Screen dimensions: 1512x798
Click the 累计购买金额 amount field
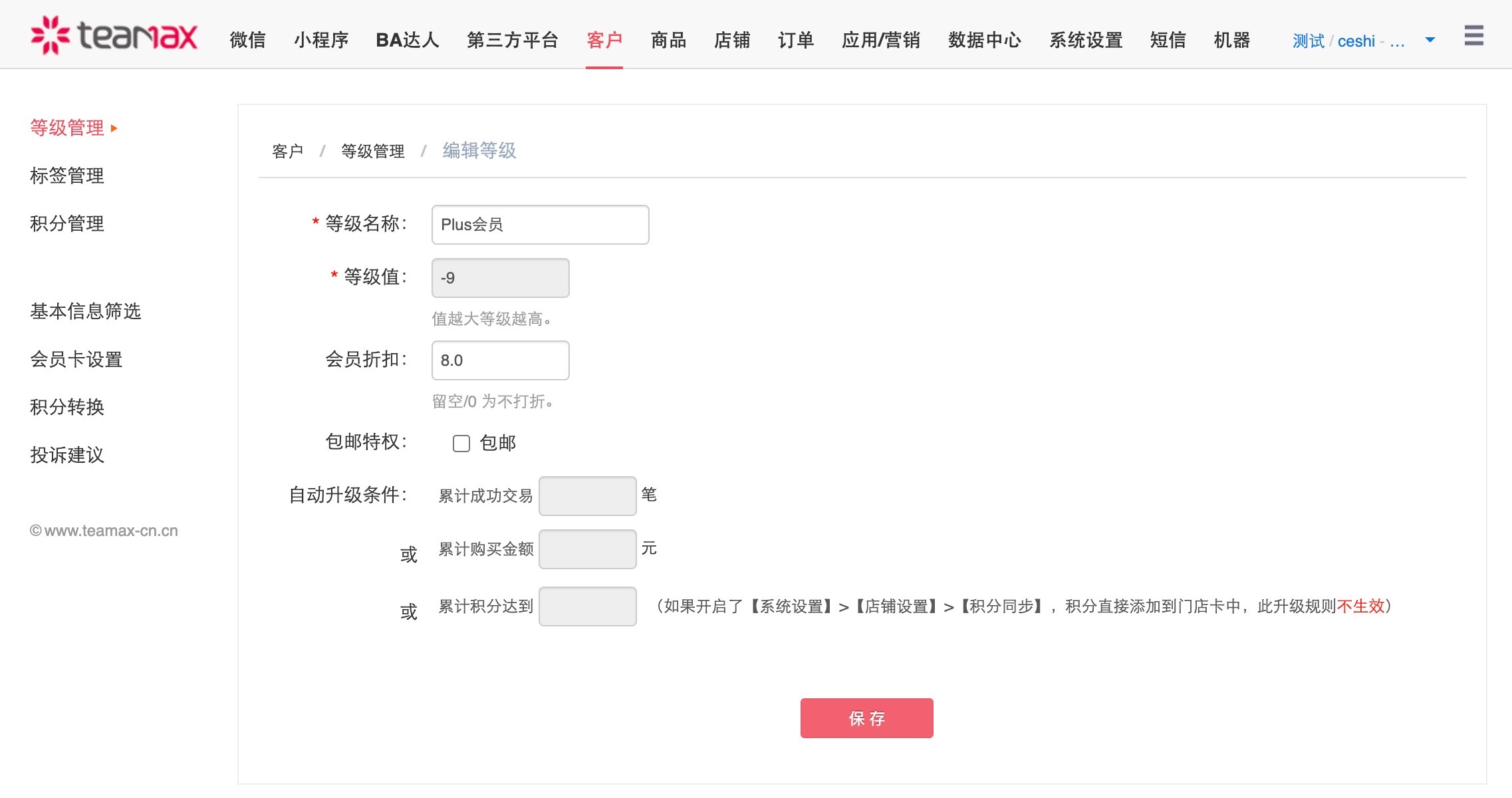[587, 549]
